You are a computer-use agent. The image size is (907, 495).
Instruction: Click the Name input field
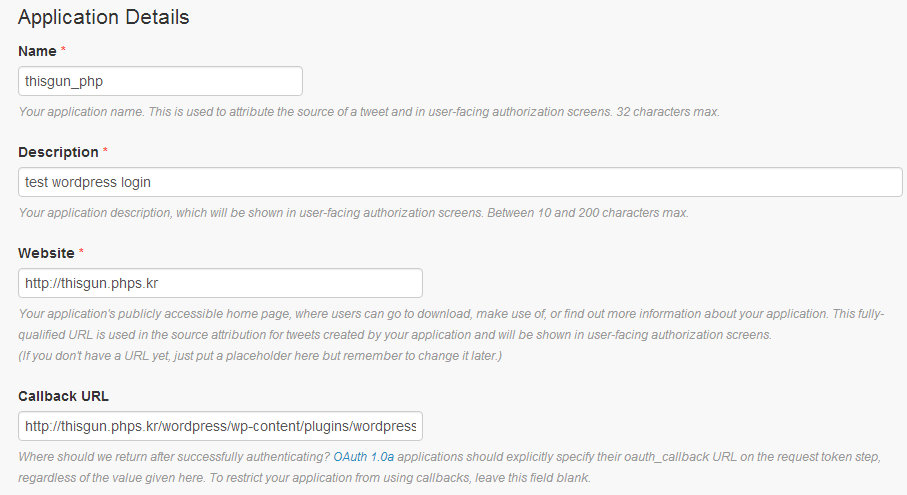point(160,81)
